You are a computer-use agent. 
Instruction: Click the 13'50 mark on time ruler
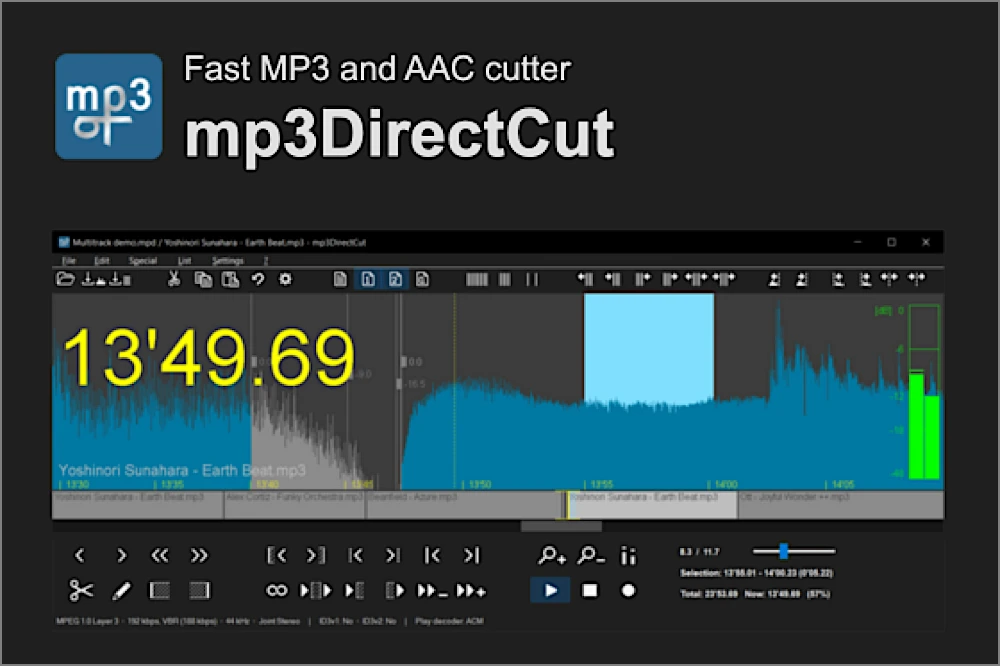[479, 484]
